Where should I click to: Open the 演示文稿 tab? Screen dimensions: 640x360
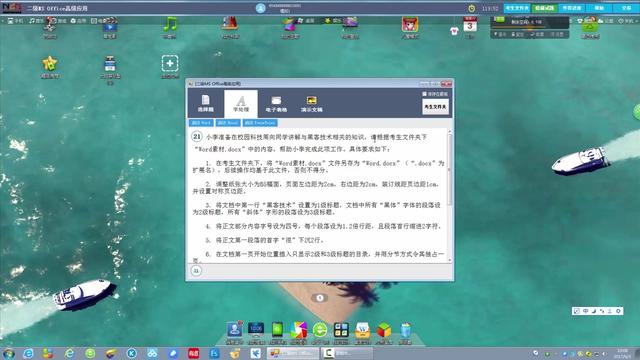coord(311,104)
